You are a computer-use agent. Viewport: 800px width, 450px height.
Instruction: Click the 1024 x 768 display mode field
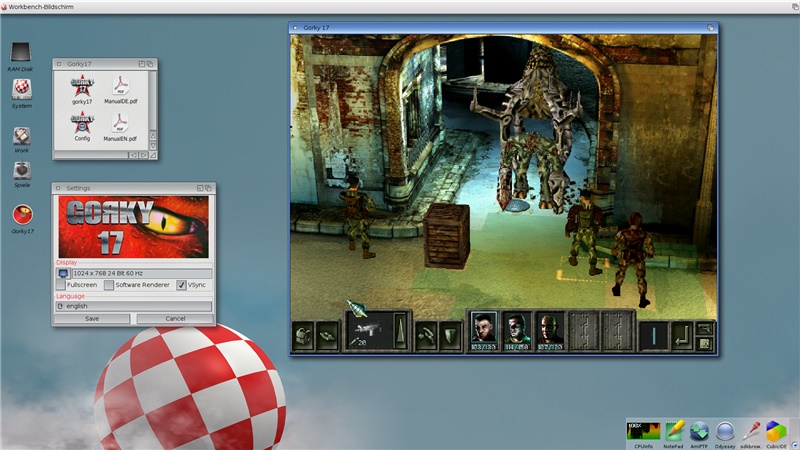141,273
